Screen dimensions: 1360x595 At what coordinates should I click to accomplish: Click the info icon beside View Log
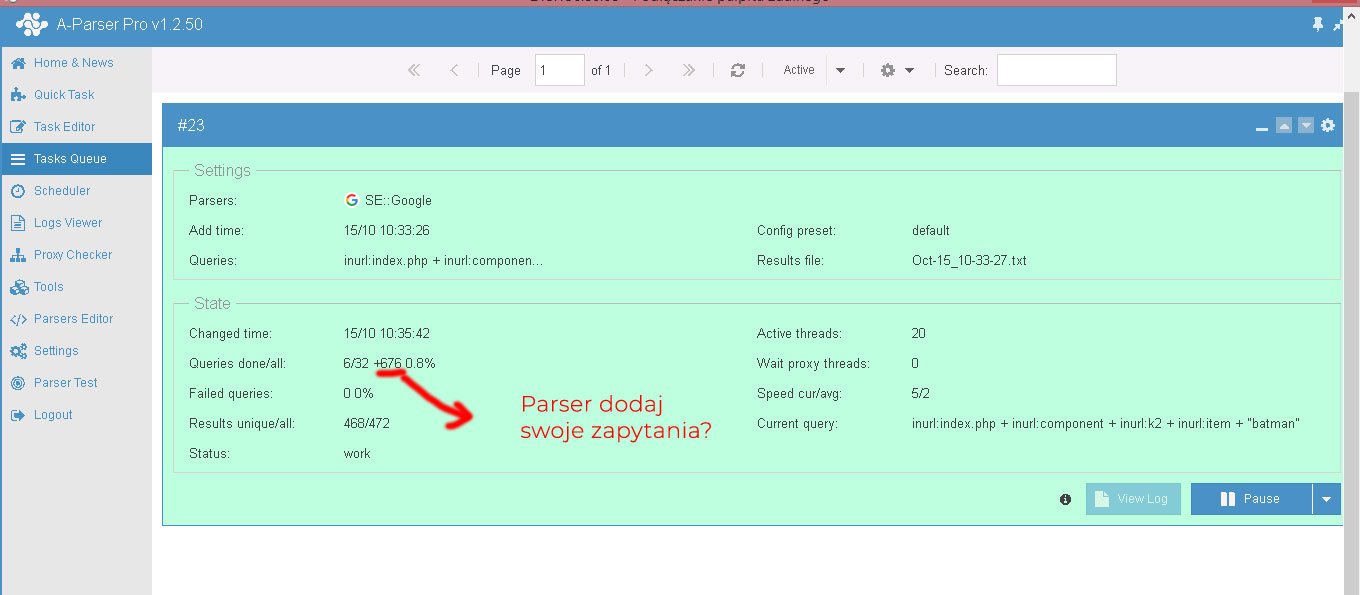point(1065,499)
